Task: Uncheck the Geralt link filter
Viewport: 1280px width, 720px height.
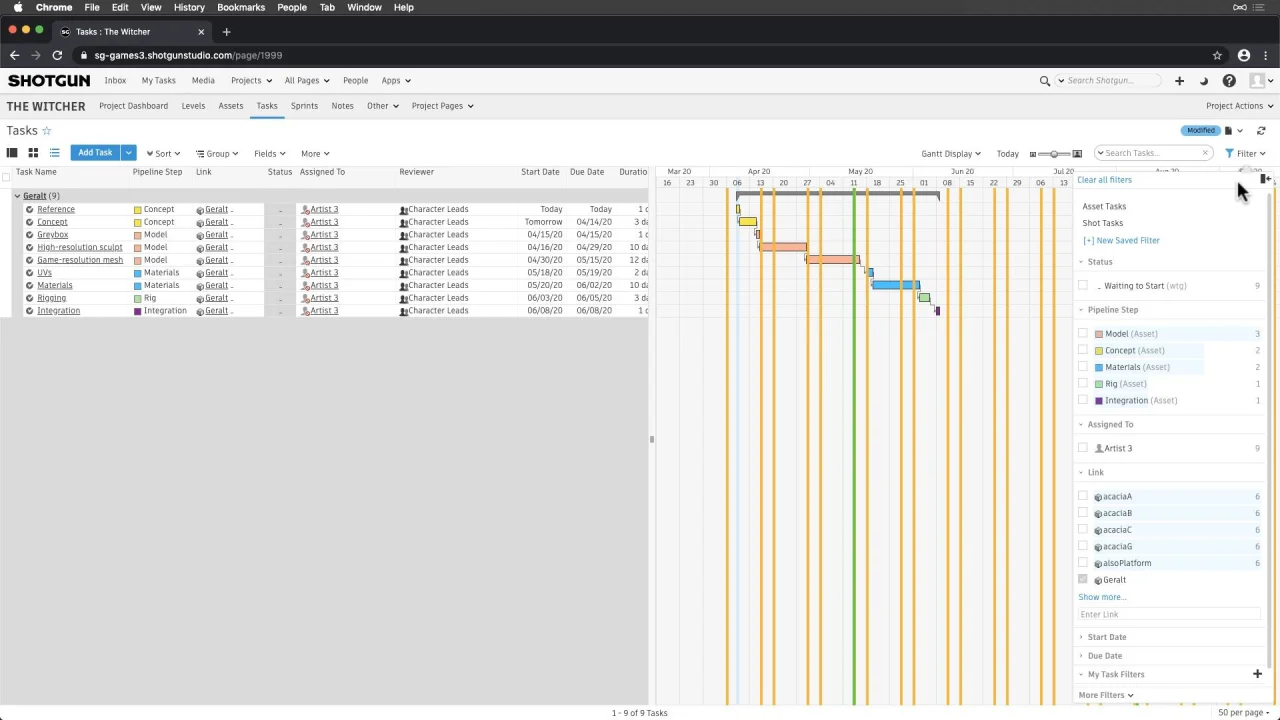Action: [x=1083, y=580]
